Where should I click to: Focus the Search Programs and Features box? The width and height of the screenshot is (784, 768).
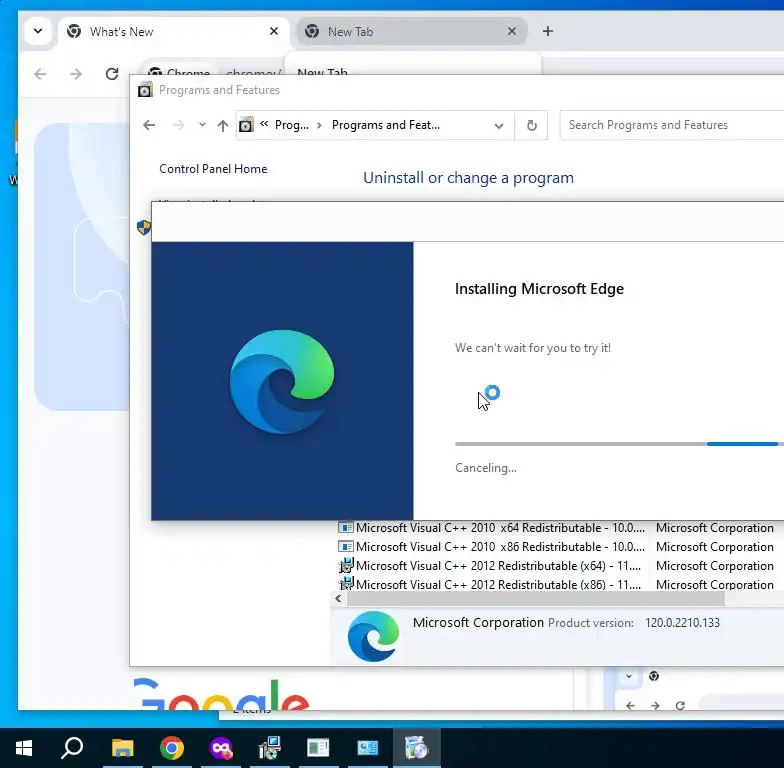(x=672, y=125)
